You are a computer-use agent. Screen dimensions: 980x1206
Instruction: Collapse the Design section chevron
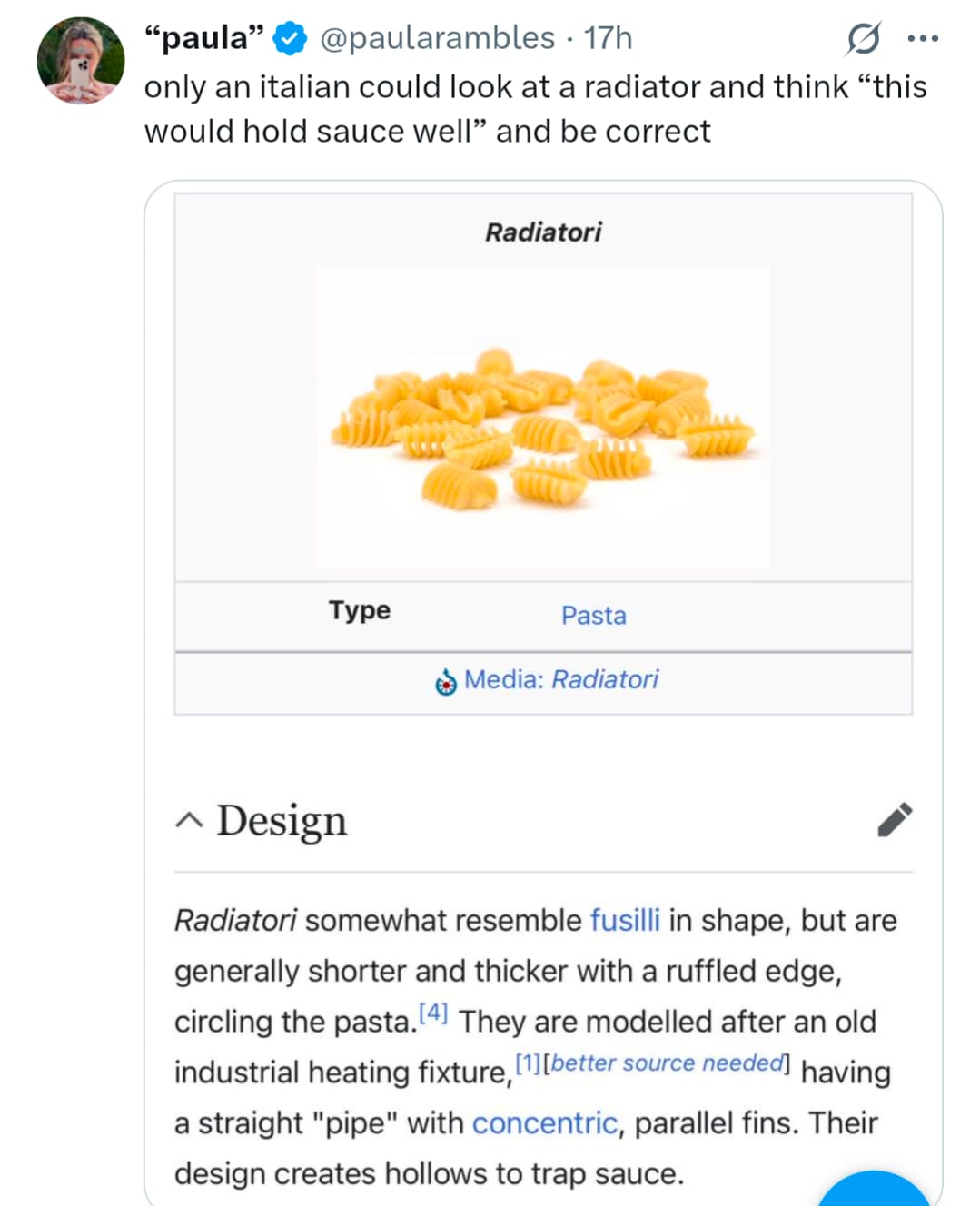tap(189, 821)
